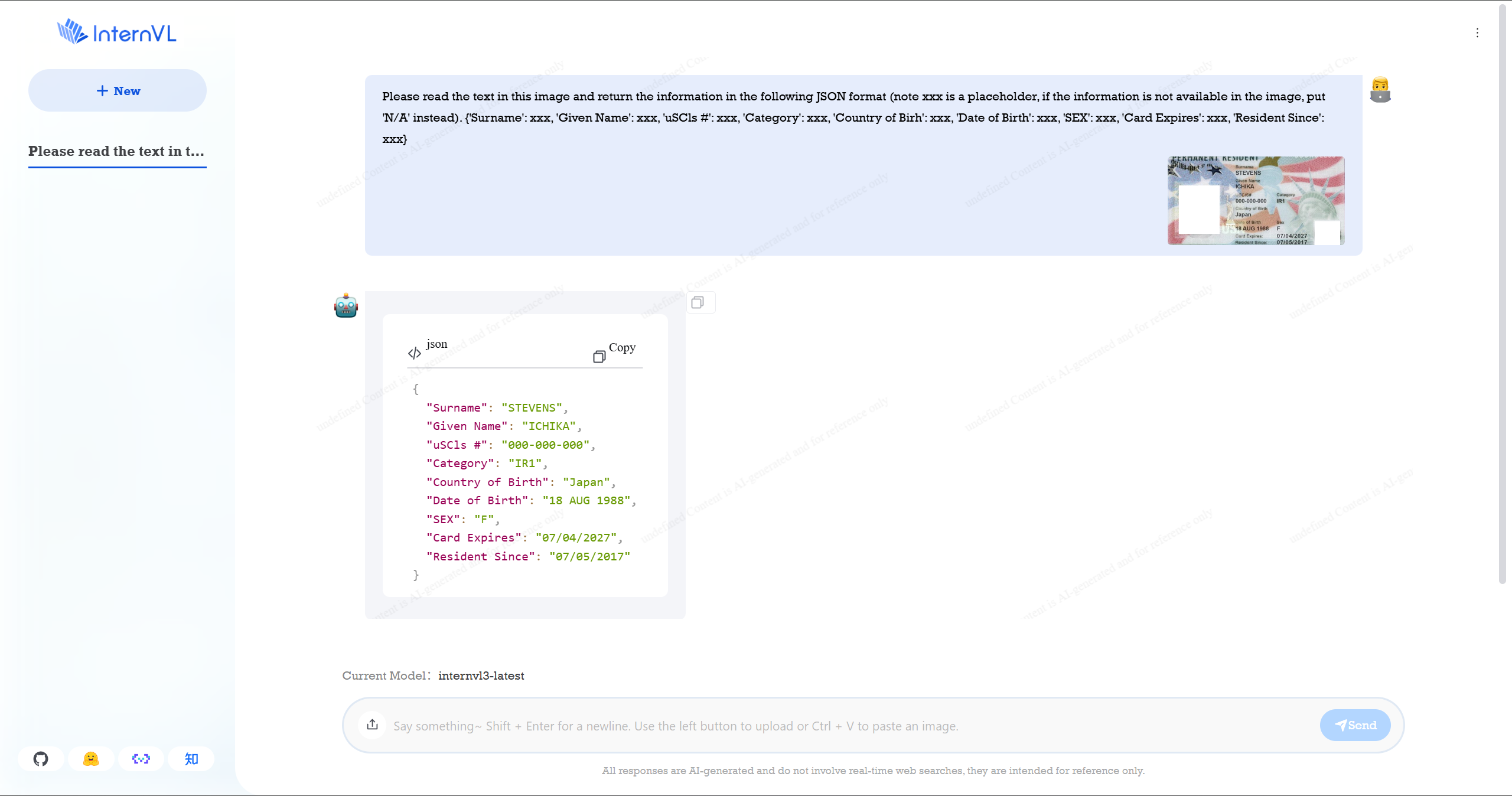The width and height of the screenshot is (1512, 796).
Task: Open the uploaded green card thumbnail
Action: click(x=1256, y=200)
